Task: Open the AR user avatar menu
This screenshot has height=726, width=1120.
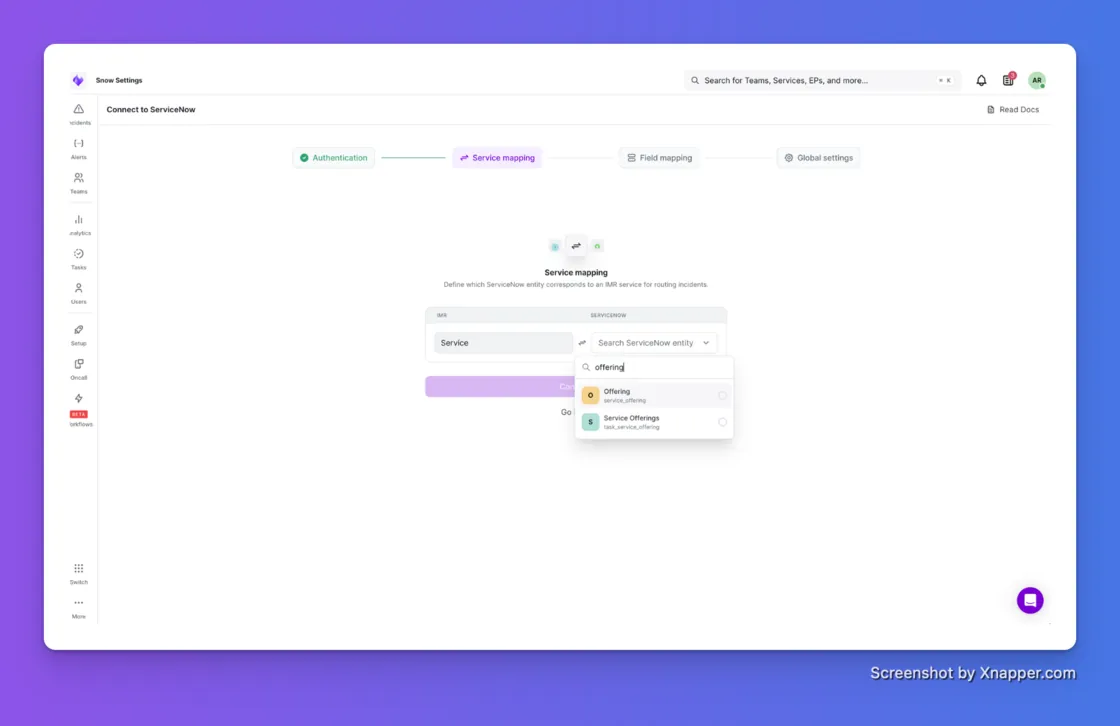Action: click(x=1036, y=80)
